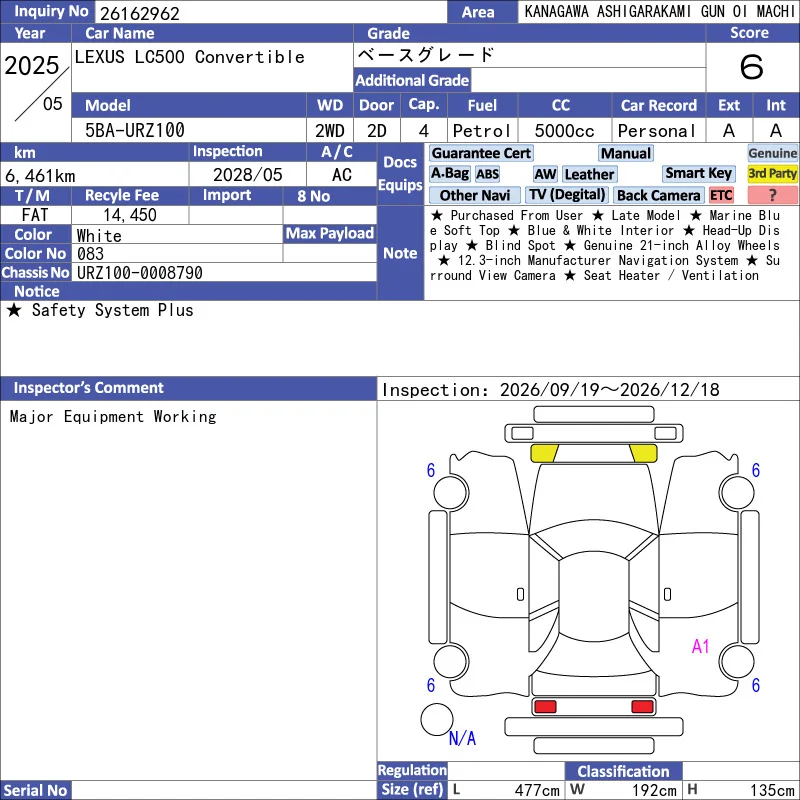Click the pink question mark badge
The height and width of the screenshot is (800, 800).
click(772, 195)
